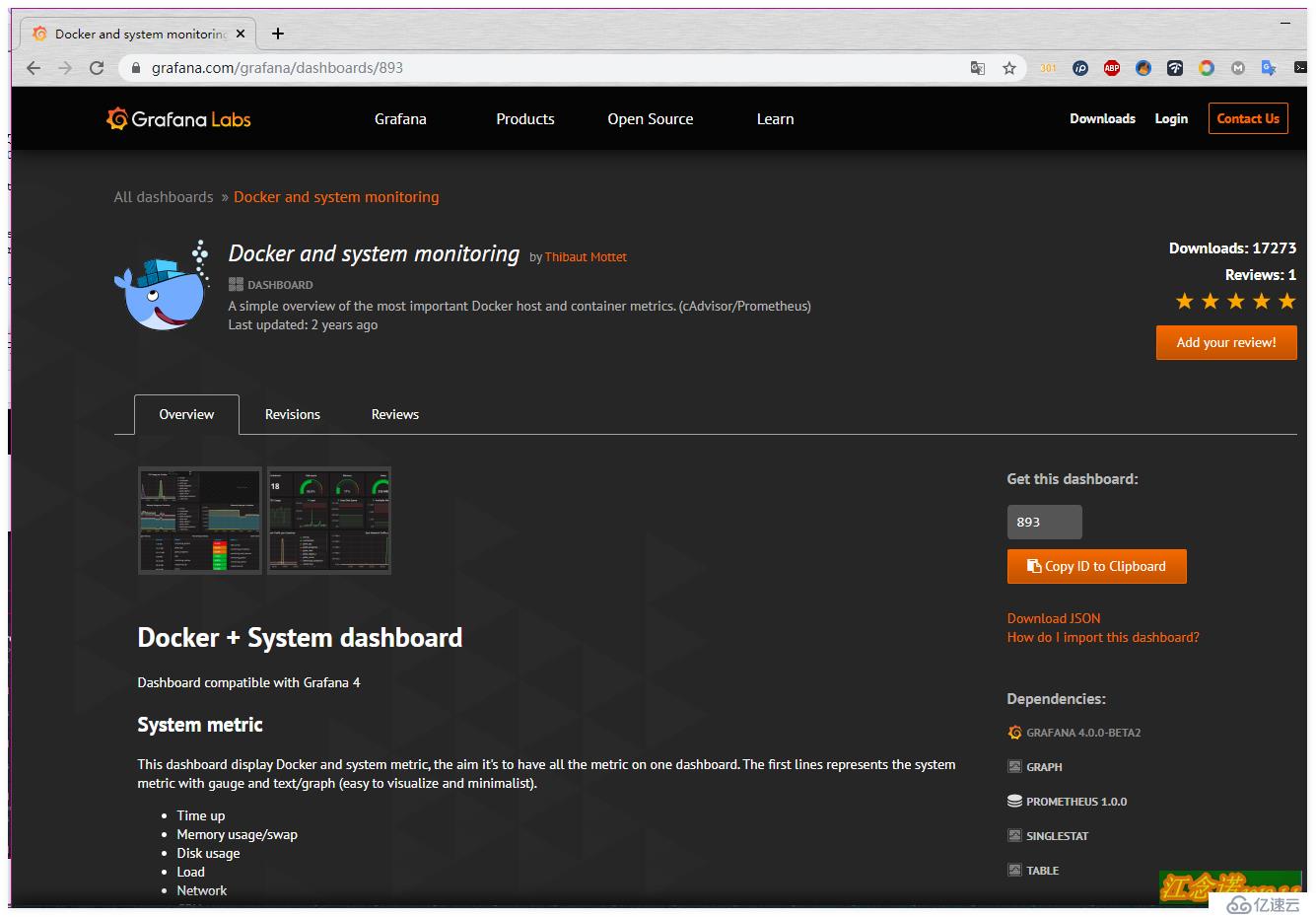
Task: Go to Downloads in the header
Action: click(1103, 118)
